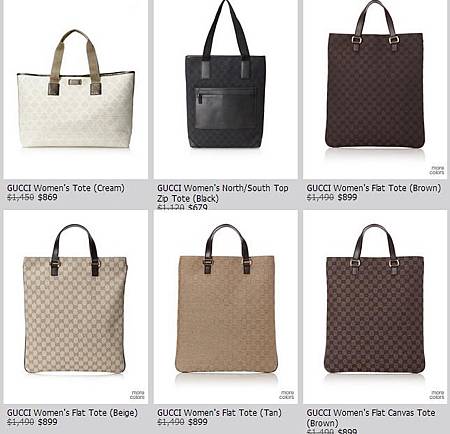This screenshot has height=434, width=450.
Task: Click GUCCI Women's Flat Tote (Tan) title
Action: [219, 413]
